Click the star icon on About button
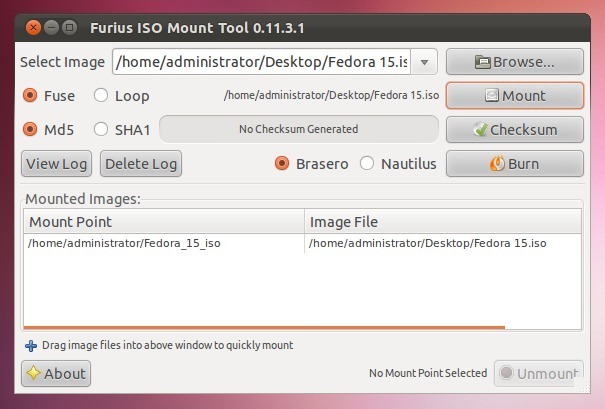This screenshot has width=605, height=409. click(34, 373)
